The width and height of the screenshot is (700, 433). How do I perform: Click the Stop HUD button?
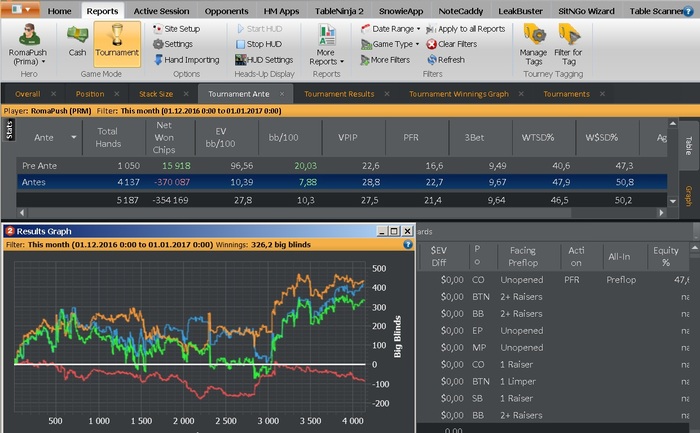[259, 44]
